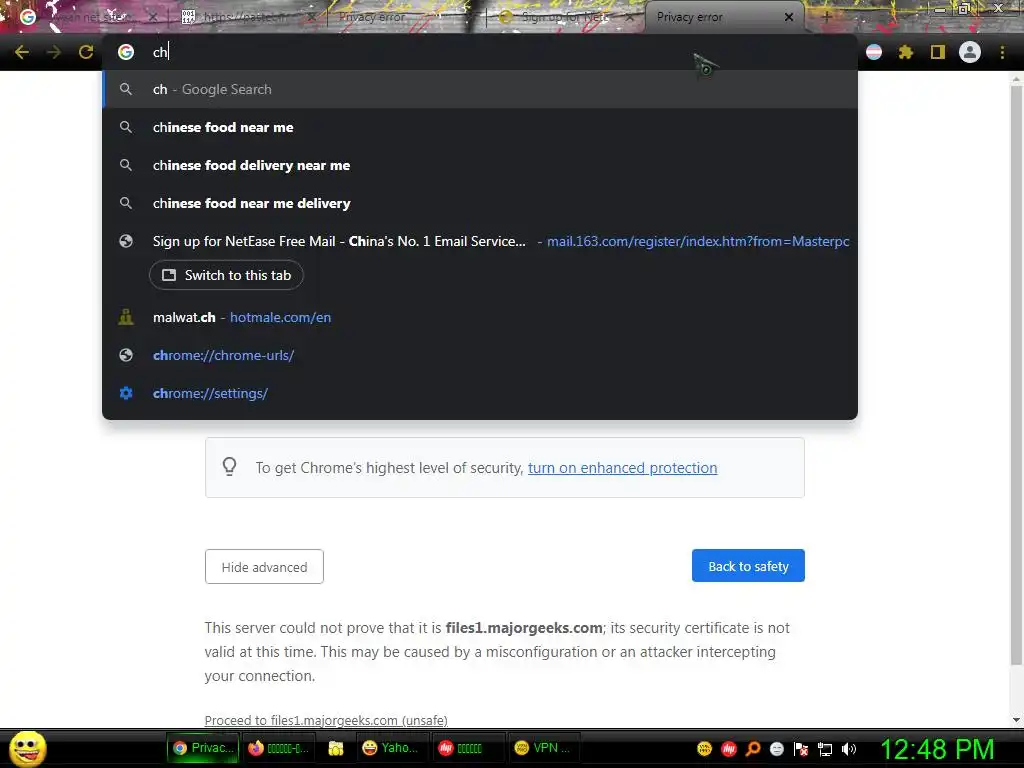Switch to the red app taskbar item
This screenshot has height=768, width=1024.
[x=468, y=748]
